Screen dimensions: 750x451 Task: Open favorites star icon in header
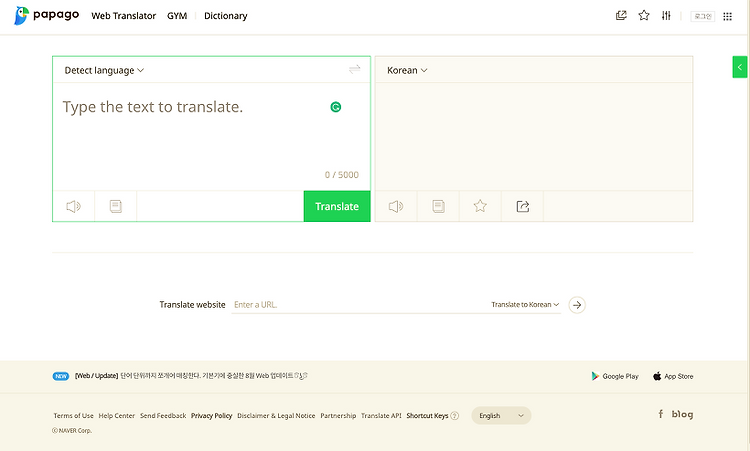click(644, 16)
